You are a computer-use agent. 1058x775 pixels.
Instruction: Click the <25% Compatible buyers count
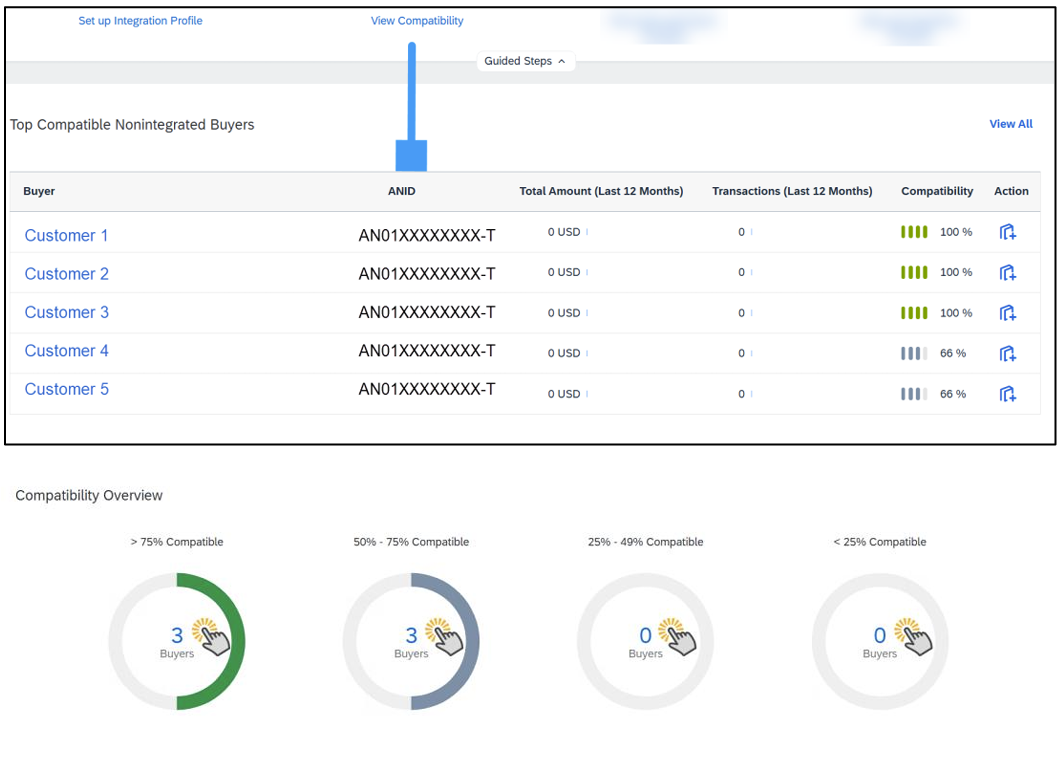(880, 635)
